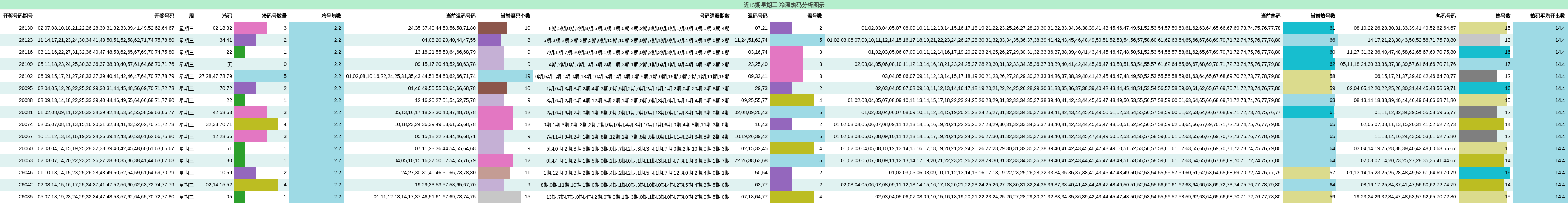Click the olive cold count bar in row 26074
Image resolution: width=1568 pixels, height=203 pixels.
click(x=256, y=124)
